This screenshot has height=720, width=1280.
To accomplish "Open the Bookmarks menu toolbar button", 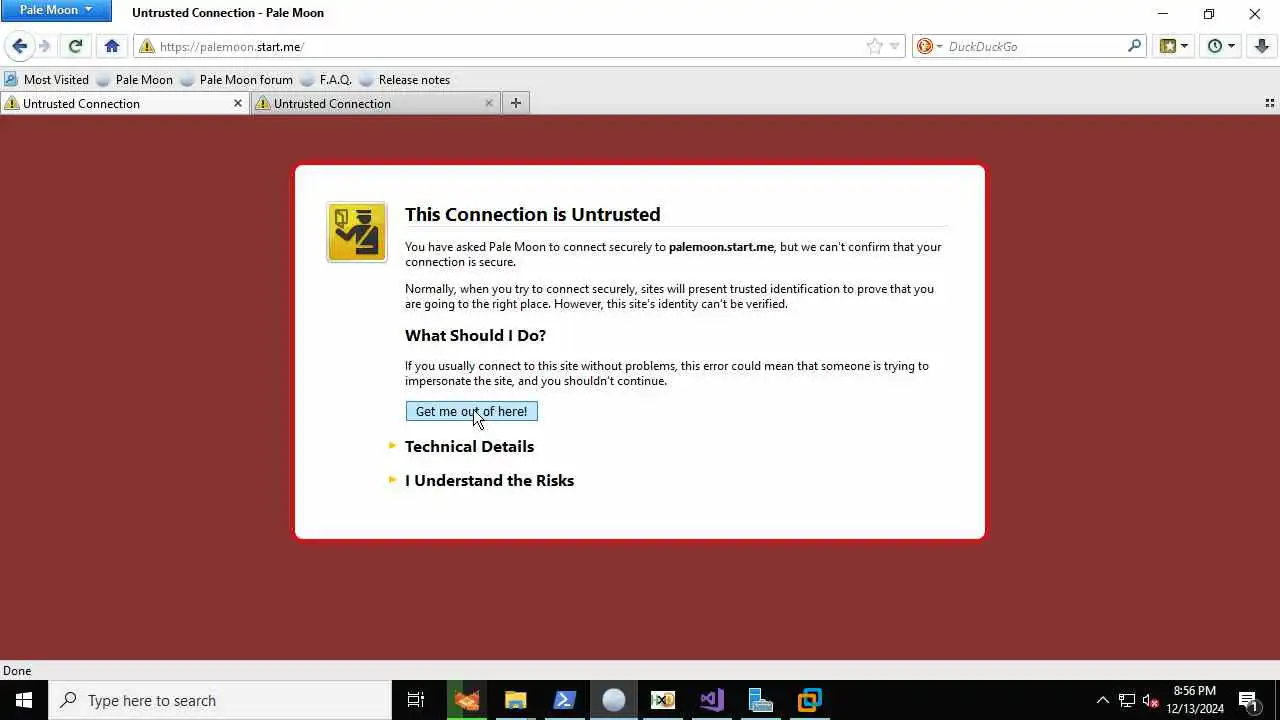I will pos(1174,46).
